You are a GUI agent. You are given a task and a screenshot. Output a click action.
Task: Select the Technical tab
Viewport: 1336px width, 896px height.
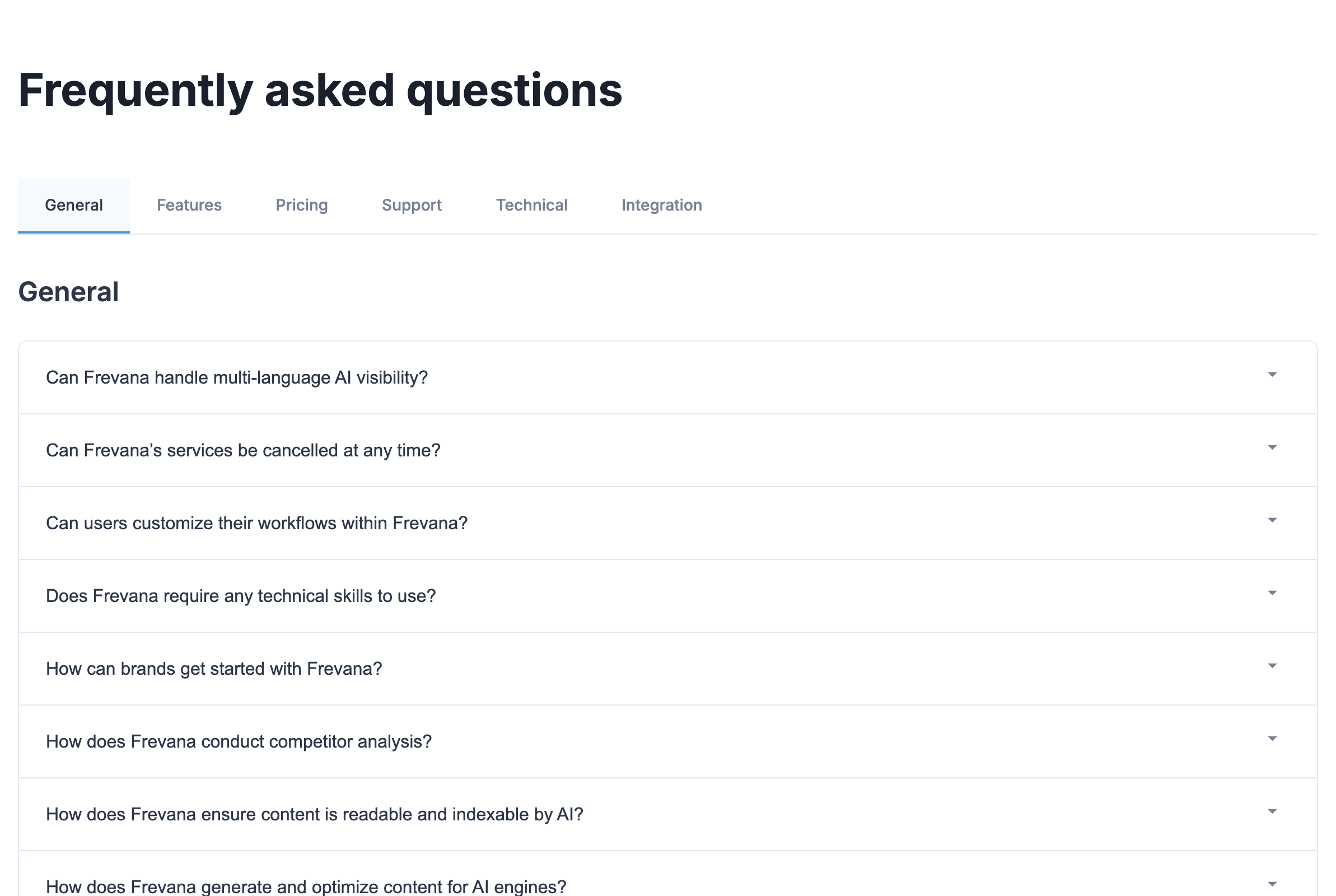point(531,205)
